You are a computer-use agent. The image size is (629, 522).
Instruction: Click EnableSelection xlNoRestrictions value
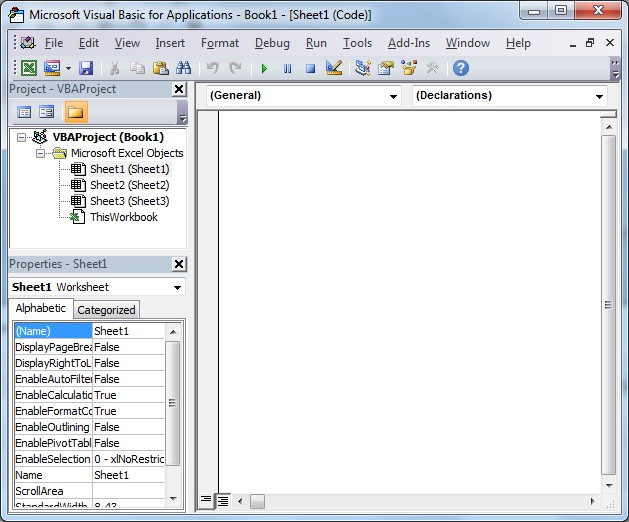tap(128, 459)
